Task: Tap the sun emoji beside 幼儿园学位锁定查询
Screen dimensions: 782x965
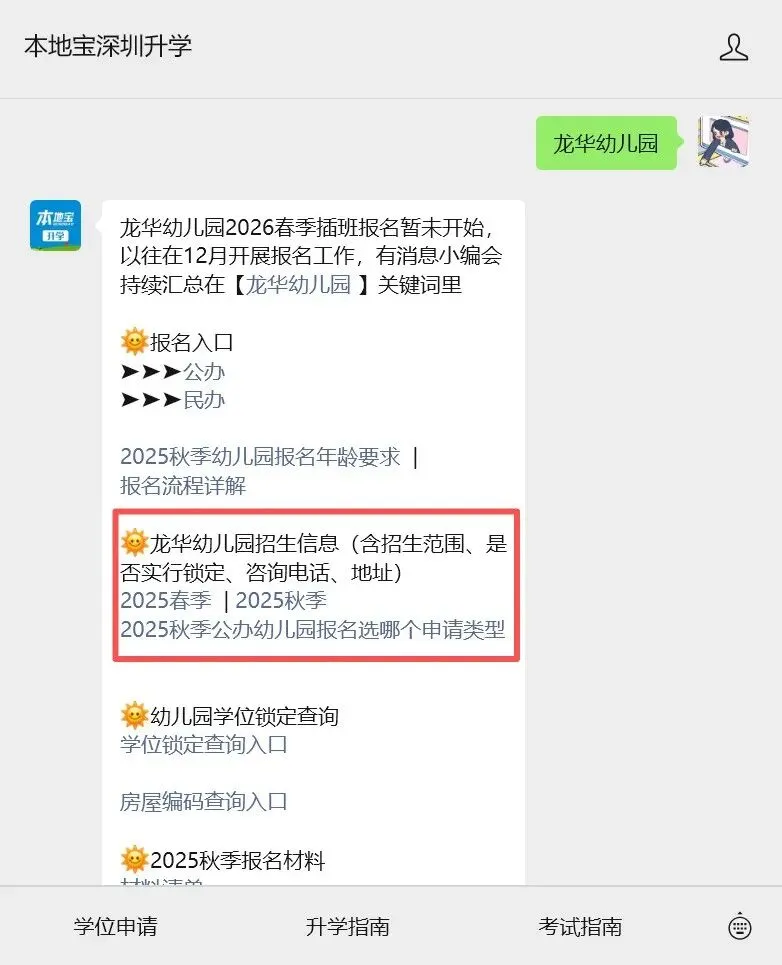Action: coord(134,716)
